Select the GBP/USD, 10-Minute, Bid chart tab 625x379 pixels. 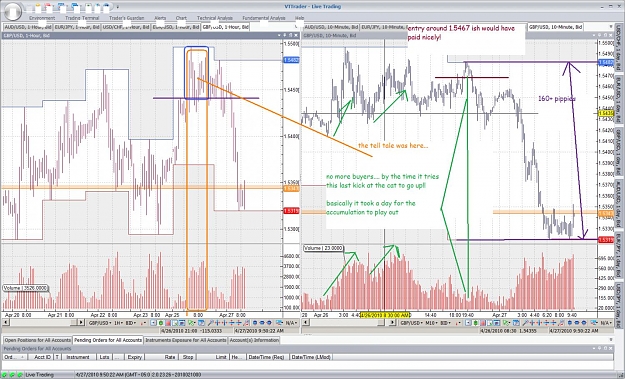pos(555,27)
